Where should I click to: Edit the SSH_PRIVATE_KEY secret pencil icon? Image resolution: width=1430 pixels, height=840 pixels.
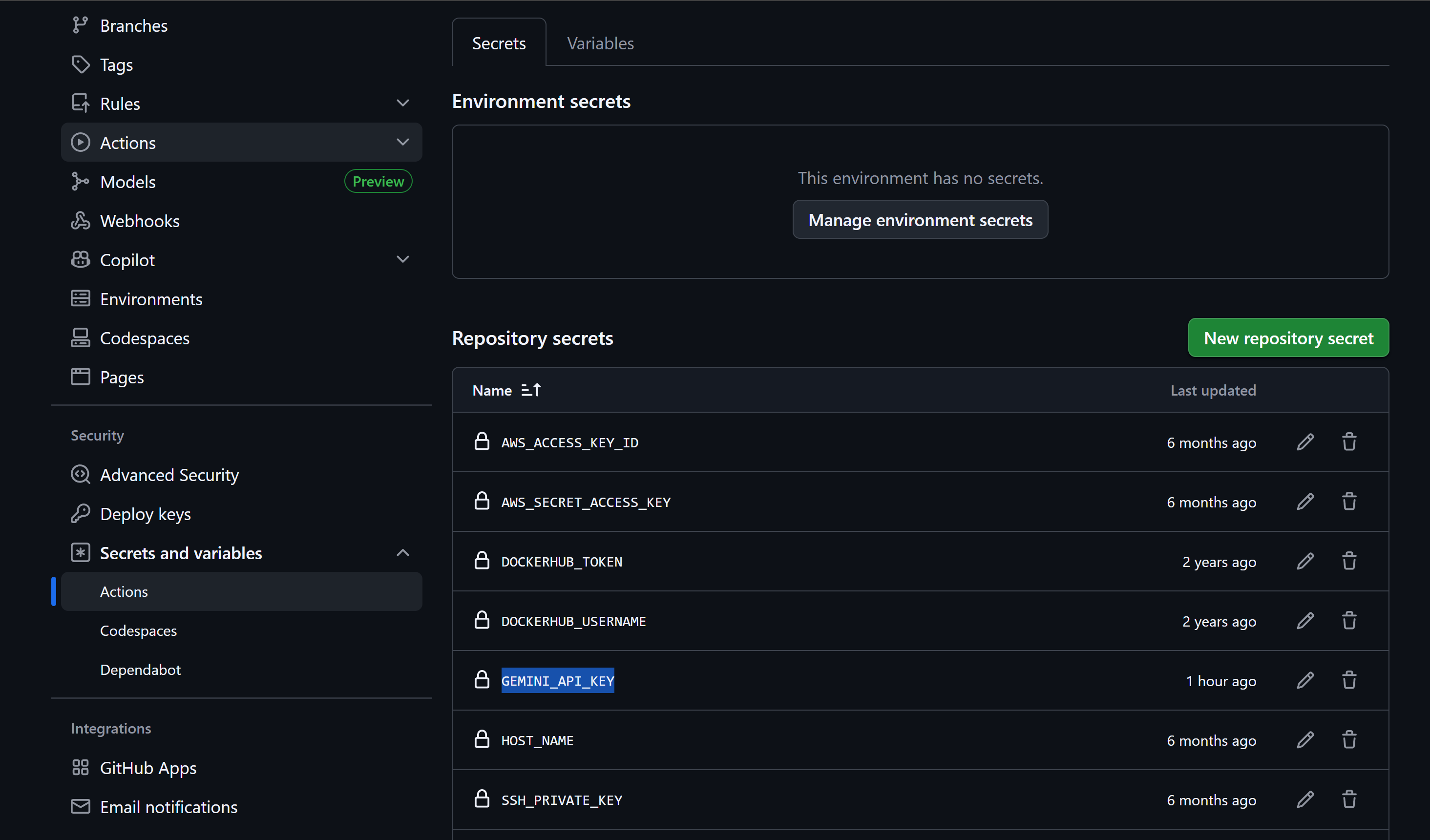[x=1305, y=799]
